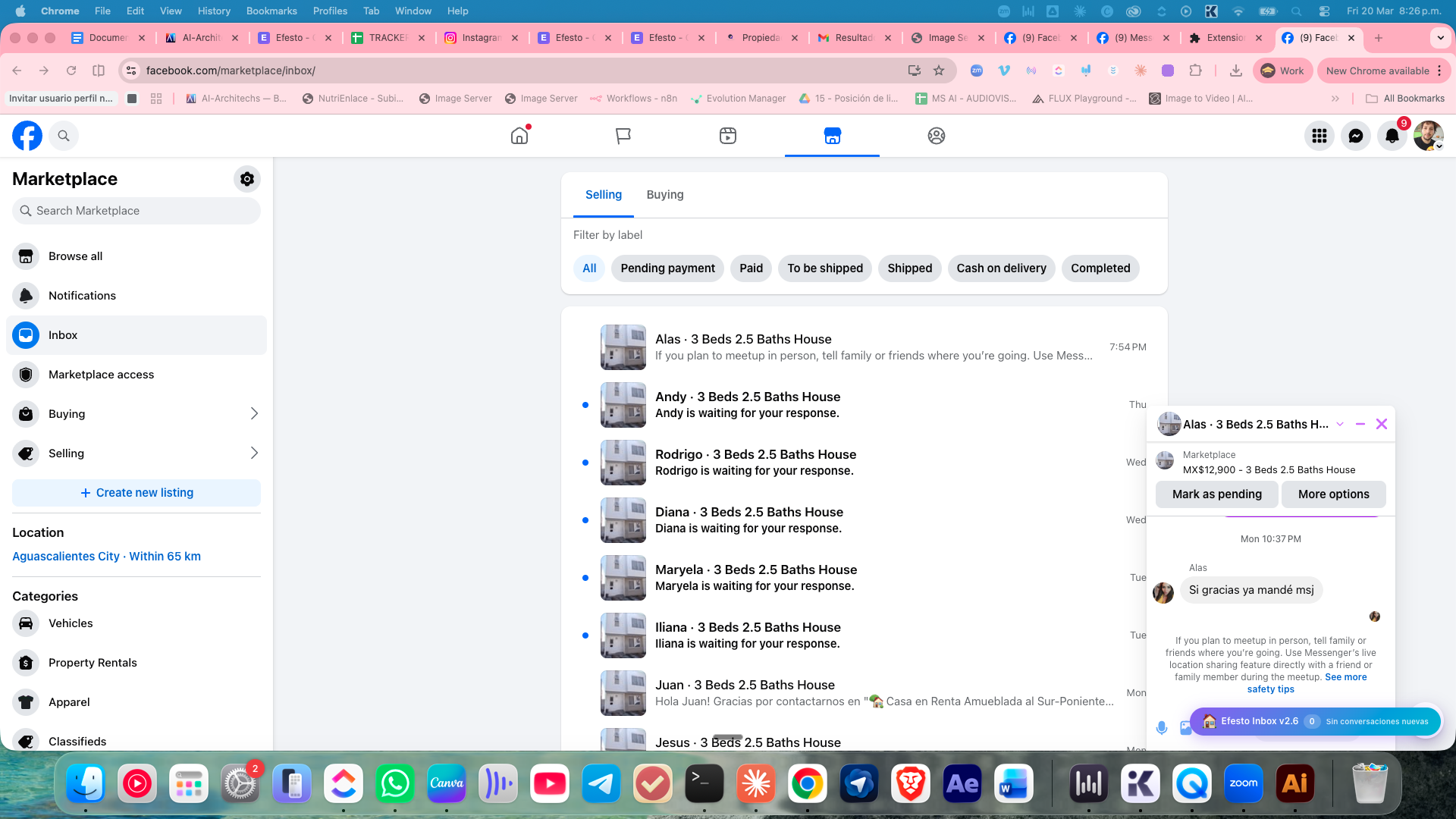Click Create new listing button
The image size is (1456, 819).
pos(136,493)
